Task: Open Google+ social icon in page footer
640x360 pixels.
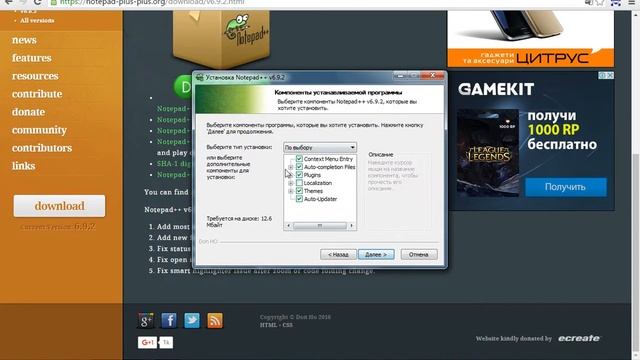Action: tap(146, 320)
